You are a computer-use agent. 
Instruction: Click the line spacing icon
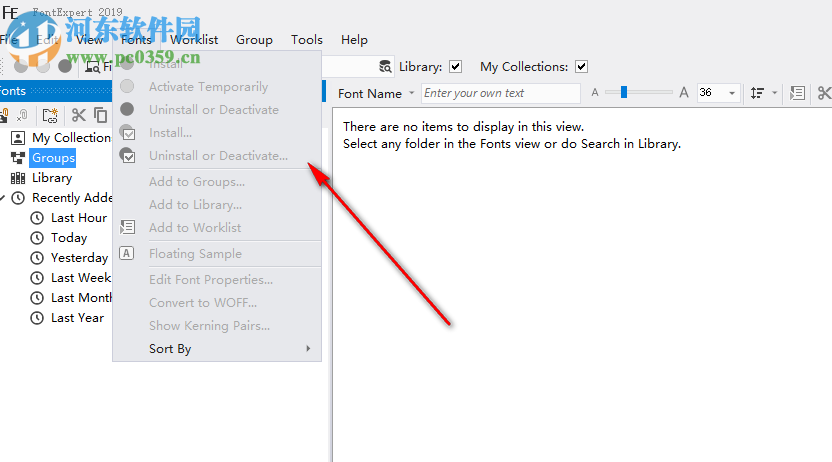[757, 93]
